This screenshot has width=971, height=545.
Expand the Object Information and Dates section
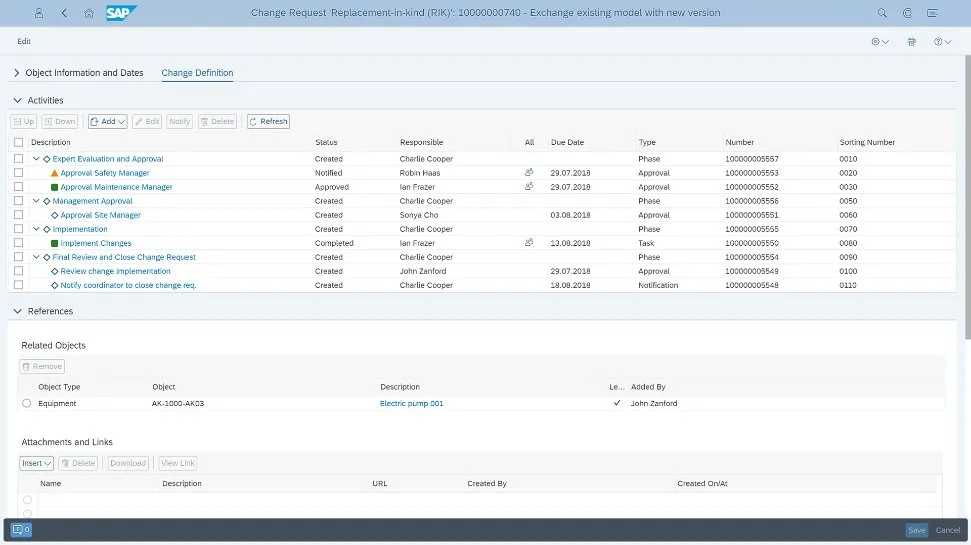coord(17,73)
